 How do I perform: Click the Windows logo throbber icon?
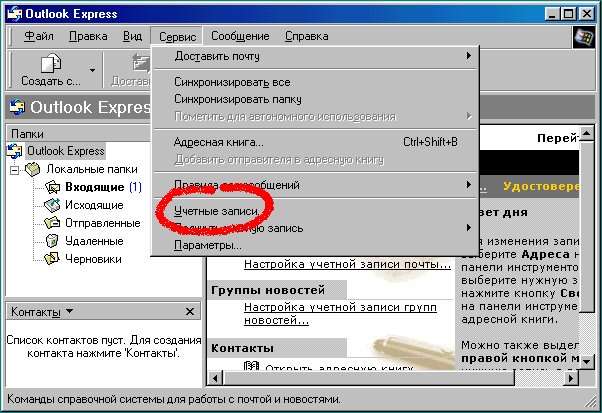583,37
